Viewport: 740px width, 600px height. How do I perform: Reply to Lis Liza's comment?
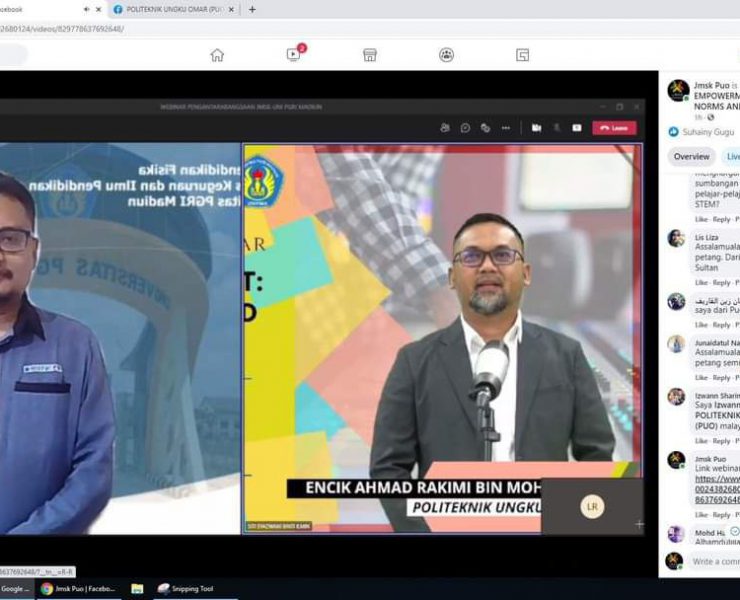pyautogui.click(x=721, y=283)
